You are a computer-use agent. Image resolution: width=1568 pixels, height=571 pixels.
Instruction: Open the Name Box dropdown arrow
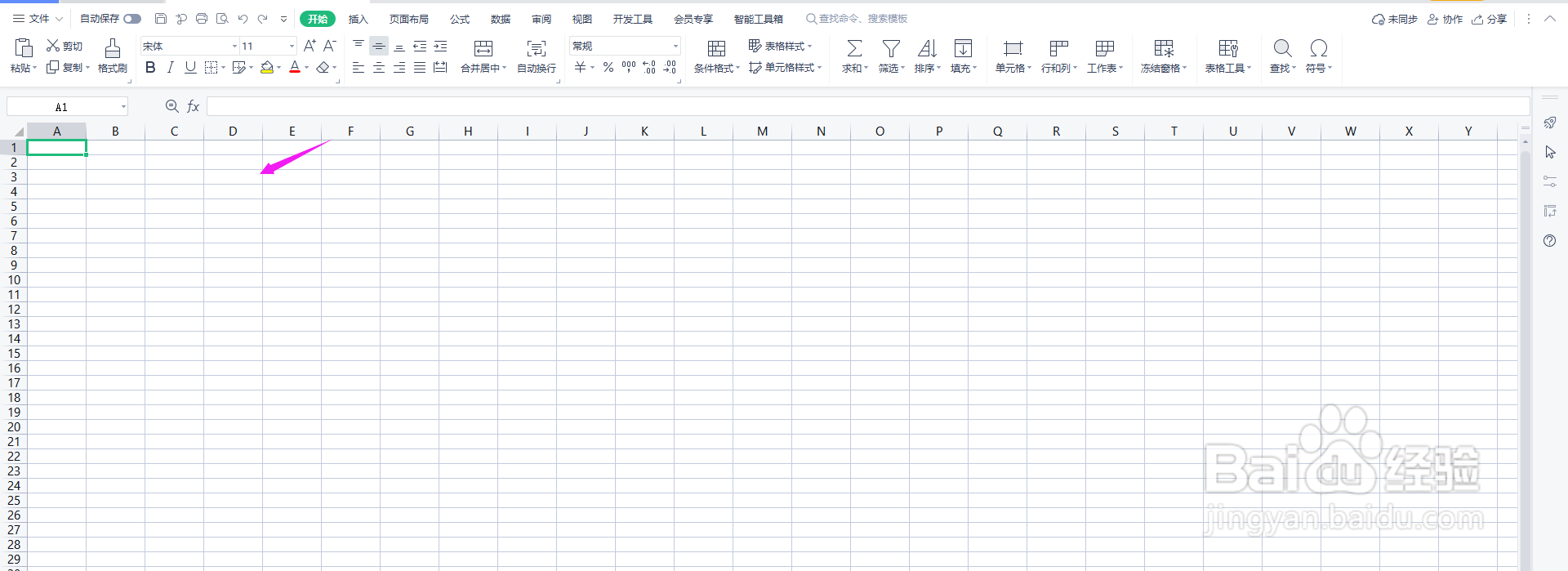[x=123, y=107]
